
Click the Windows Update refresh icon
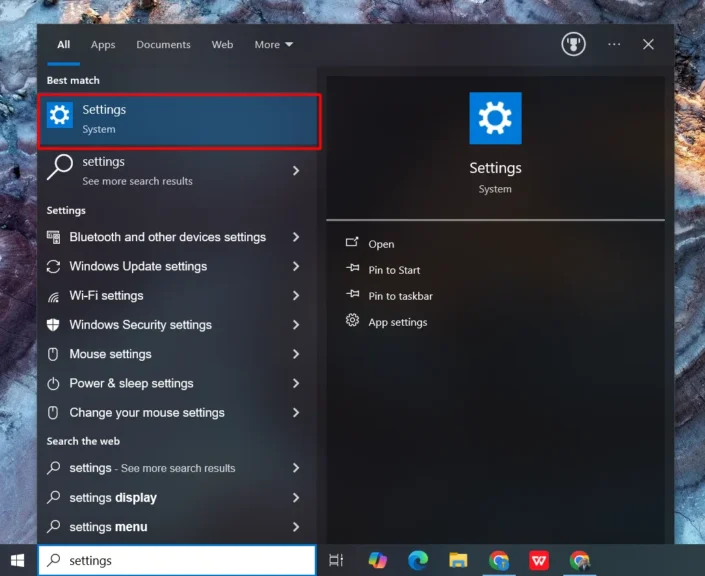54,266
